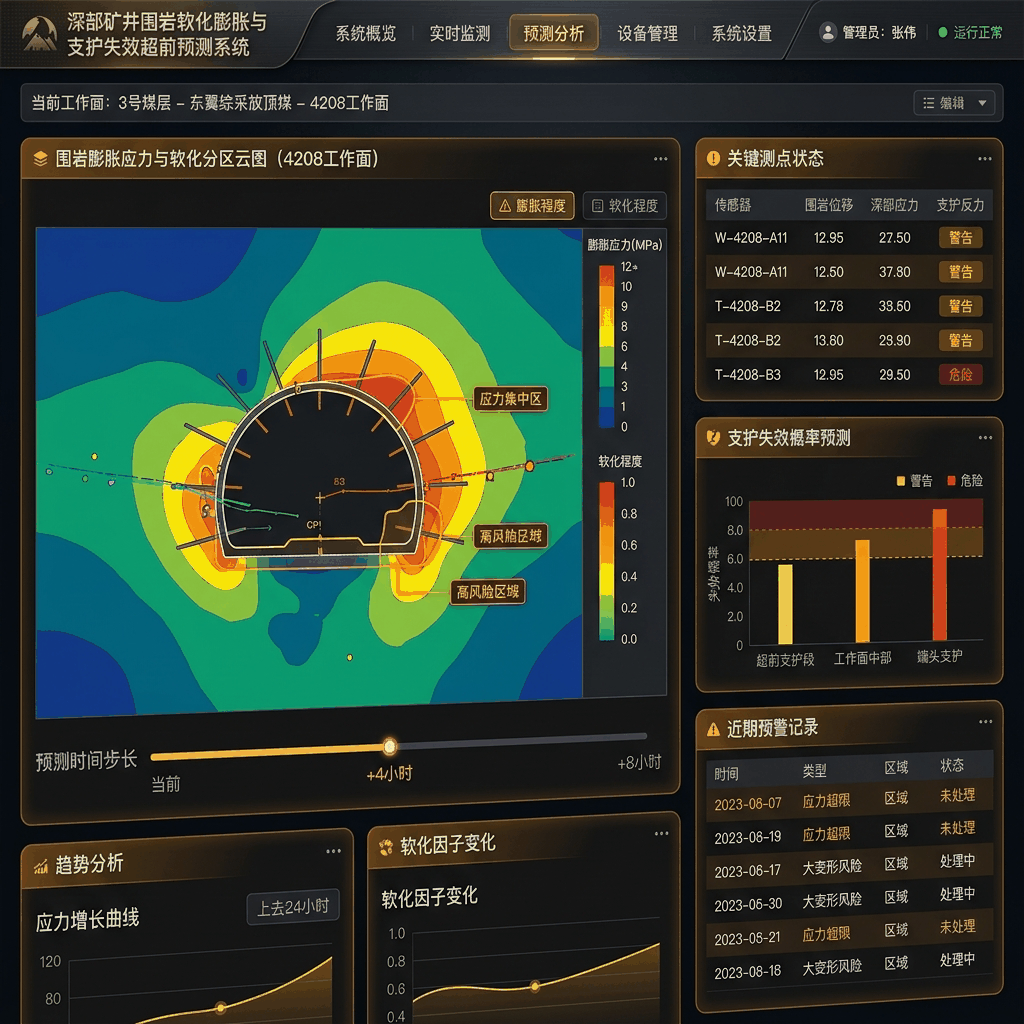Click key measurement points alert icon
The width and height of the screenshot is (1024, 1024).
pyautogui.click(x=713, y=158)
